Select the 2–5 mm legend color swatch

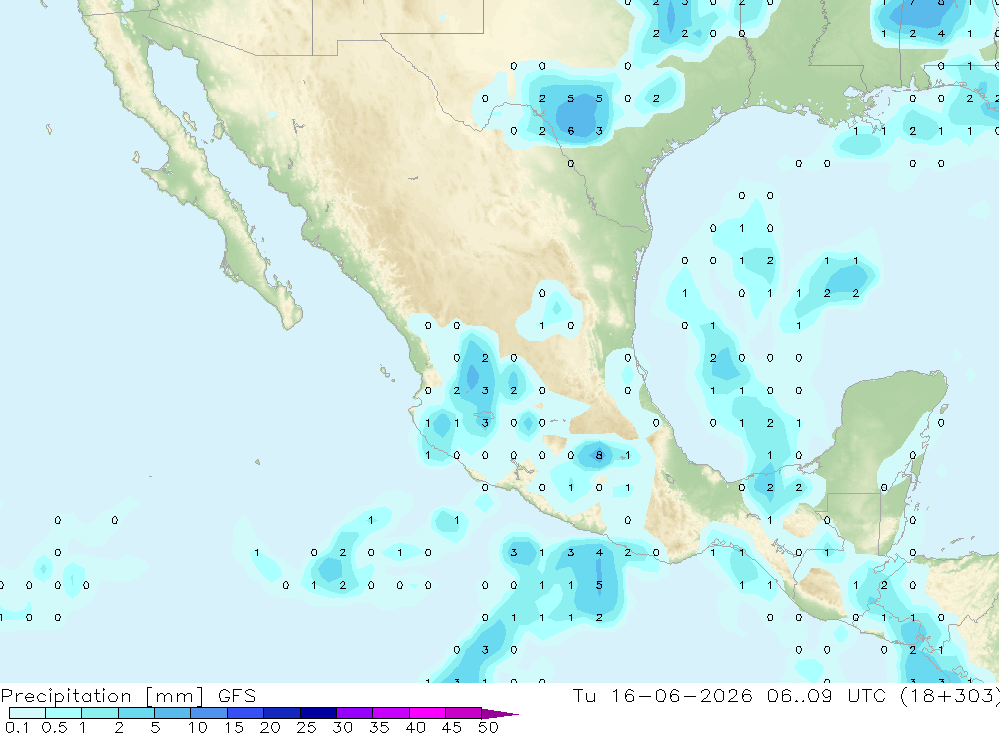pos(136,713)
